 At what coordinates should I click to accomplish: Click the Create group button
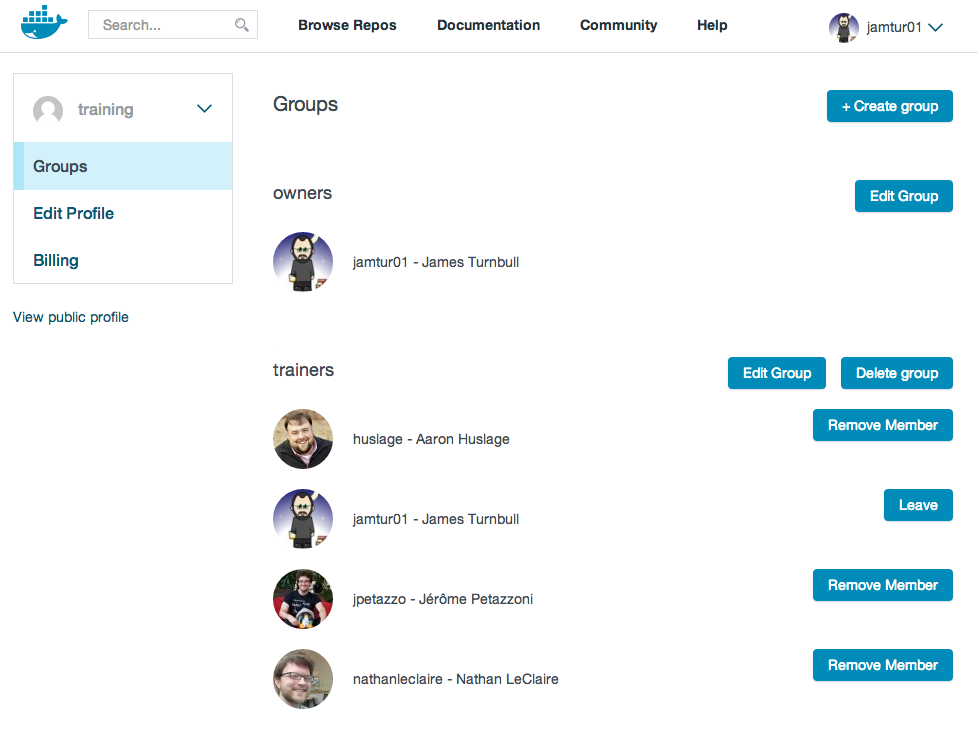[x=889, y=106]
